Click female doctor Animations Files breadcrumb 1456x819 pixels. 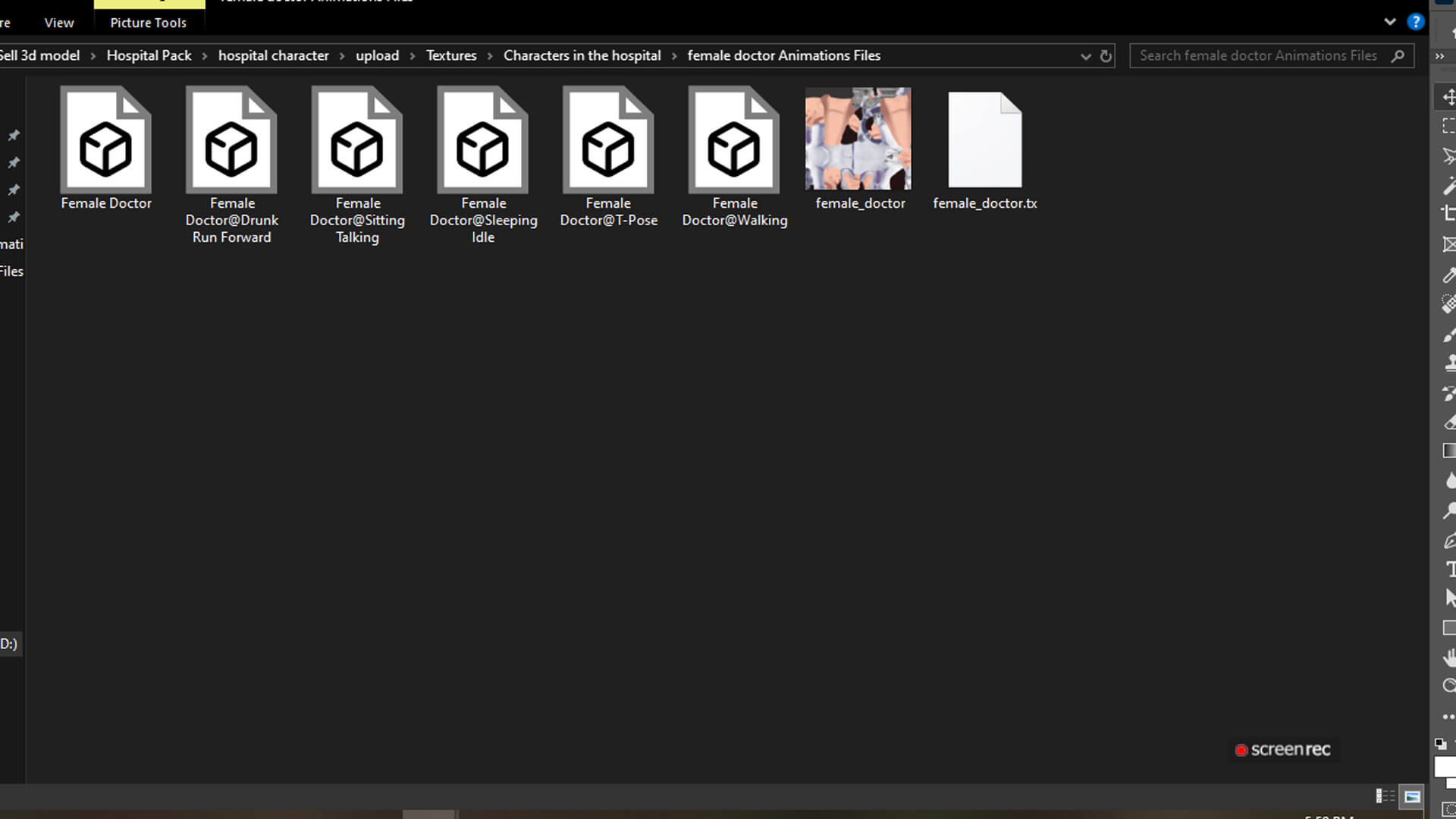click(784, 55)
